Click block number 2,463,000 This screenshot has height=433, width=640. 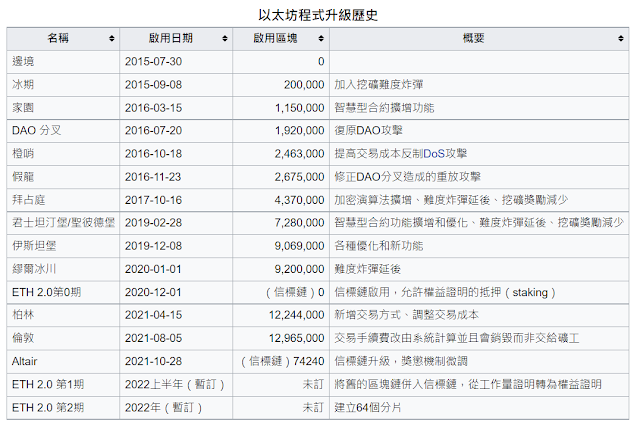[x=300, y=154]
